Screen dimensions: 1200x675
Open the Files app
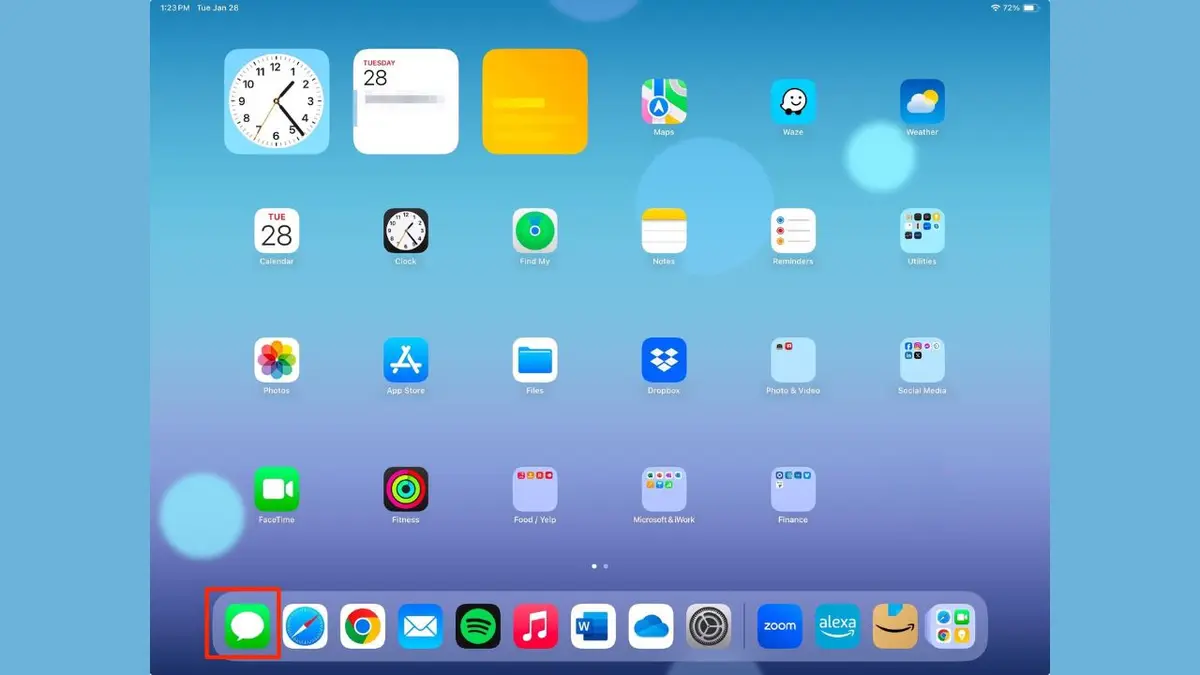coord(535,360)
